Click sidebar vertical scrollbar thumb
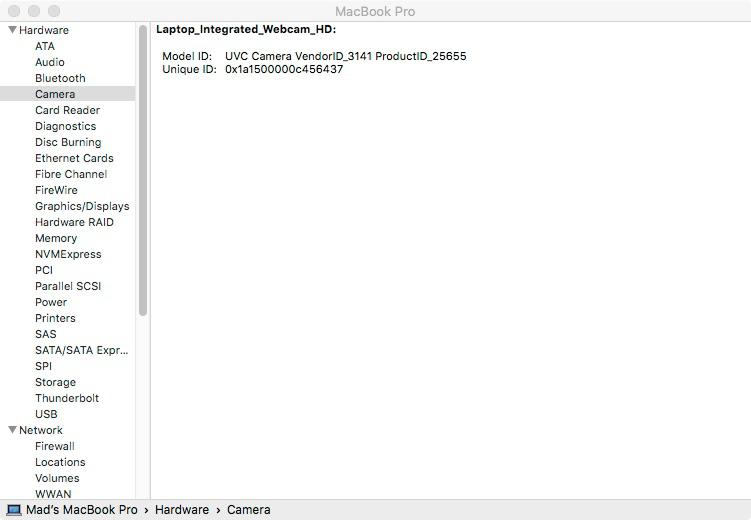 [x=143, y=170]
